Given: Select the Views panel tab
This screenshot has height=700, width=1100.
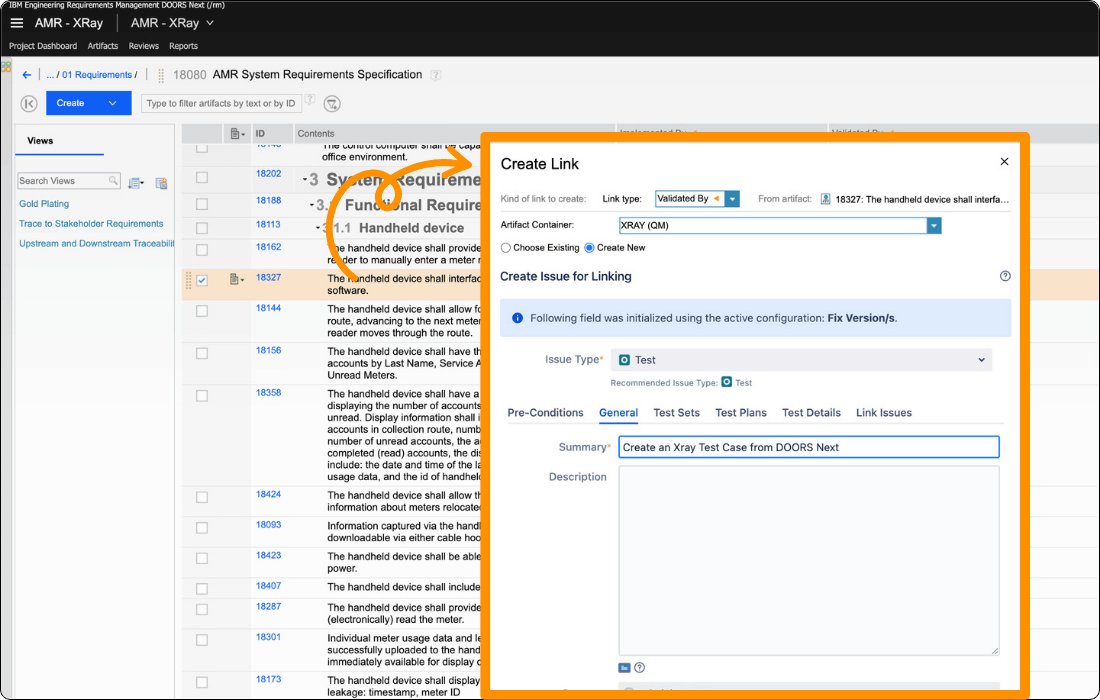Looking at the screenshot, I should pos(40,140).
